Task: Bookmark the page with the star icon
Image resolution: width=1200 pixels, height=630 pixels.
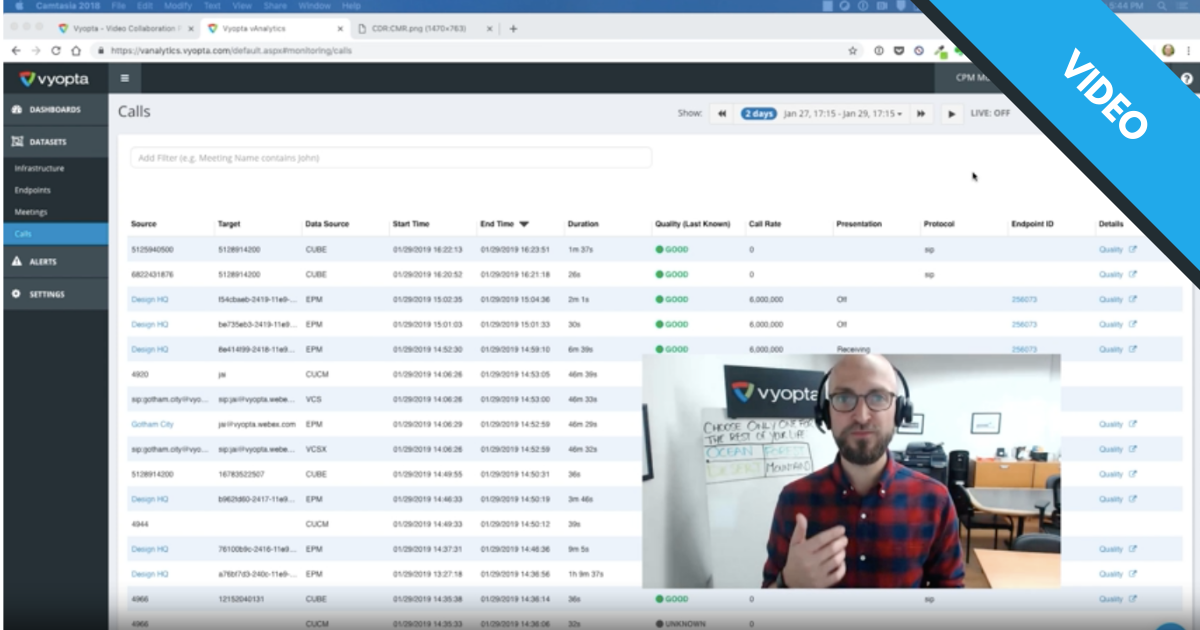Action: click(851, 50)
